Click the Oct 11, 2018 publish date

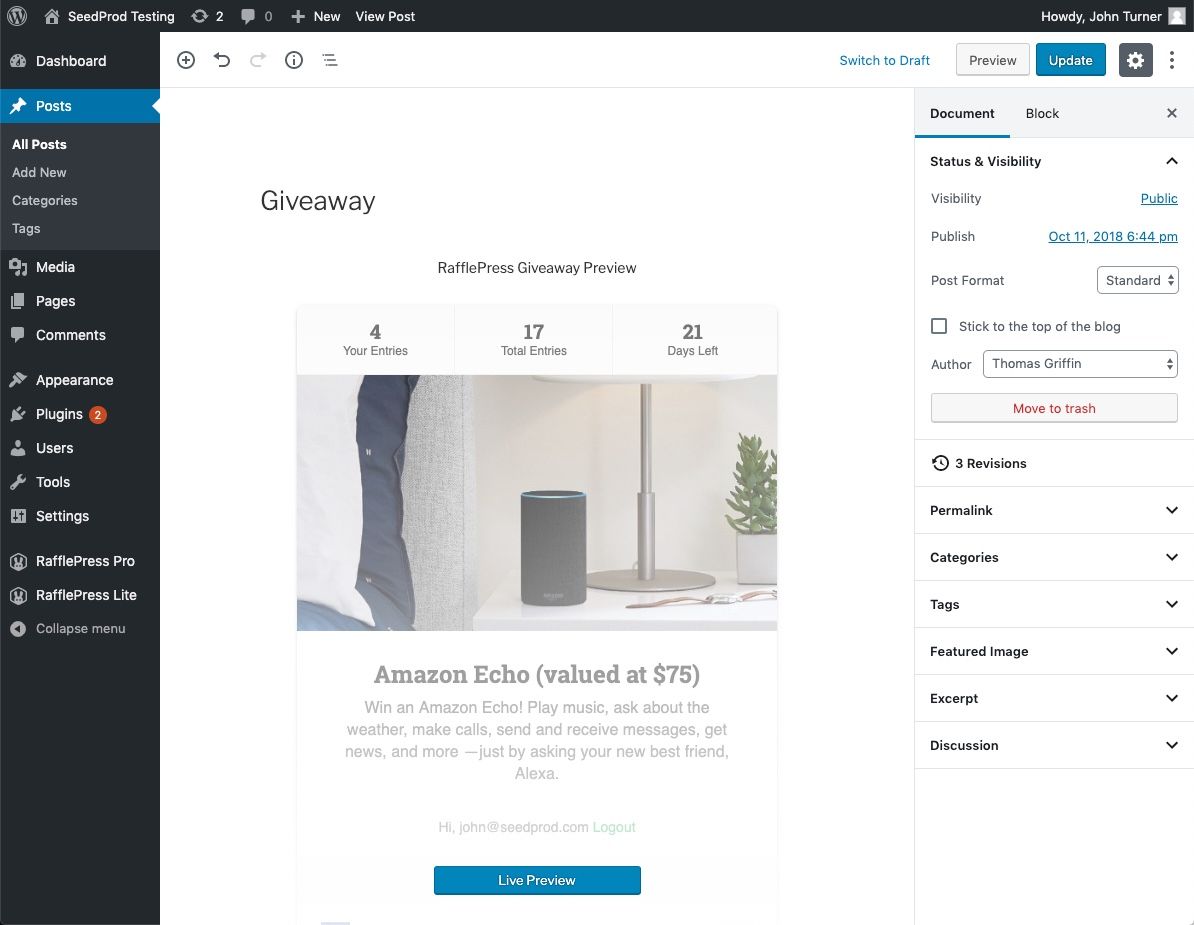pos(1113,236)
